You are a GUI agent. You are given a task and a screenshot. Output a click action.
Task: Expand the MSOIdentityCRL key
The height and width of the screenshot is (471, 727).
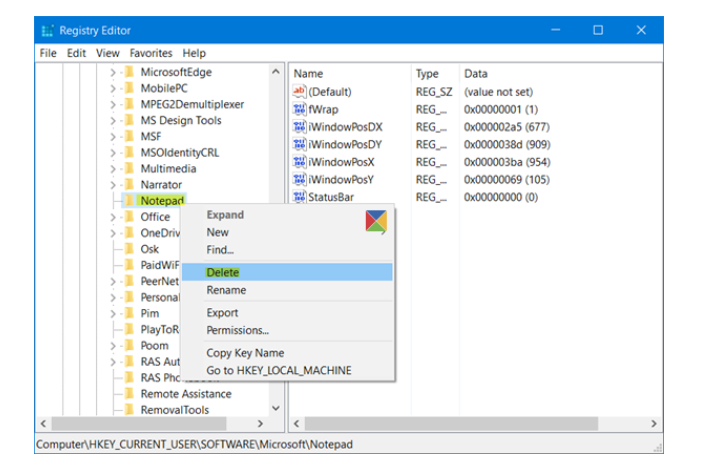pyautogui.click(x=113, y=153)
